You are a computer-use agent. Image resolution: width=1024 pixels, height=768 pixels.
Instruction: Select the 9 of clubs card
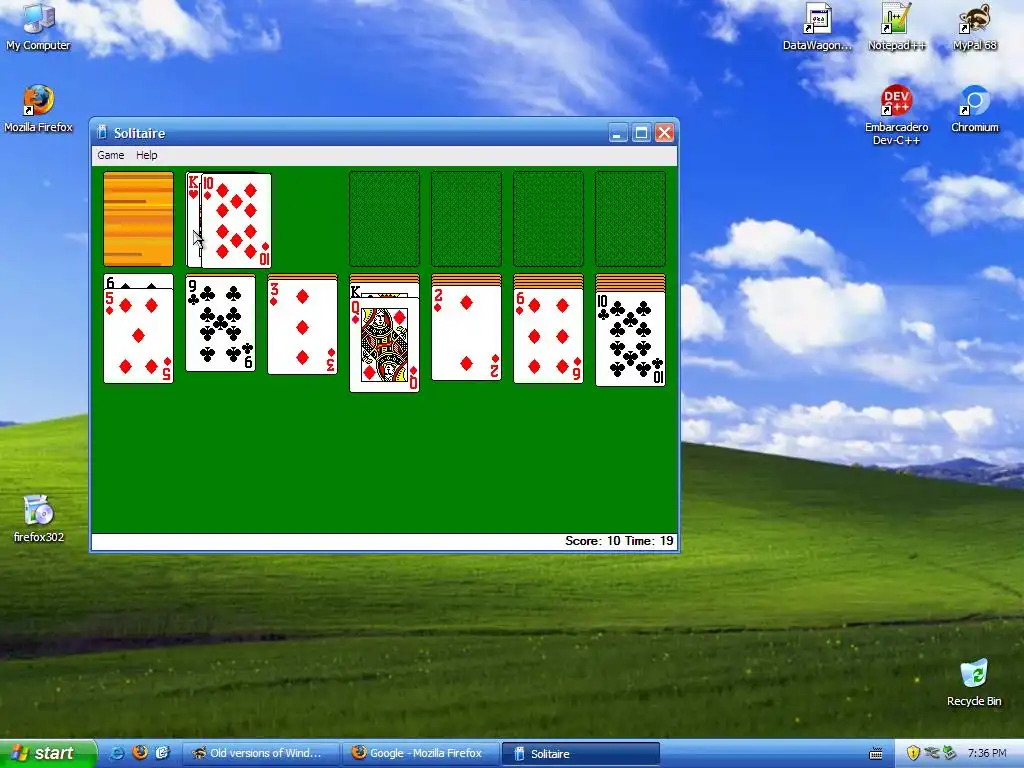pyautogui.click(x=220, y=324)
